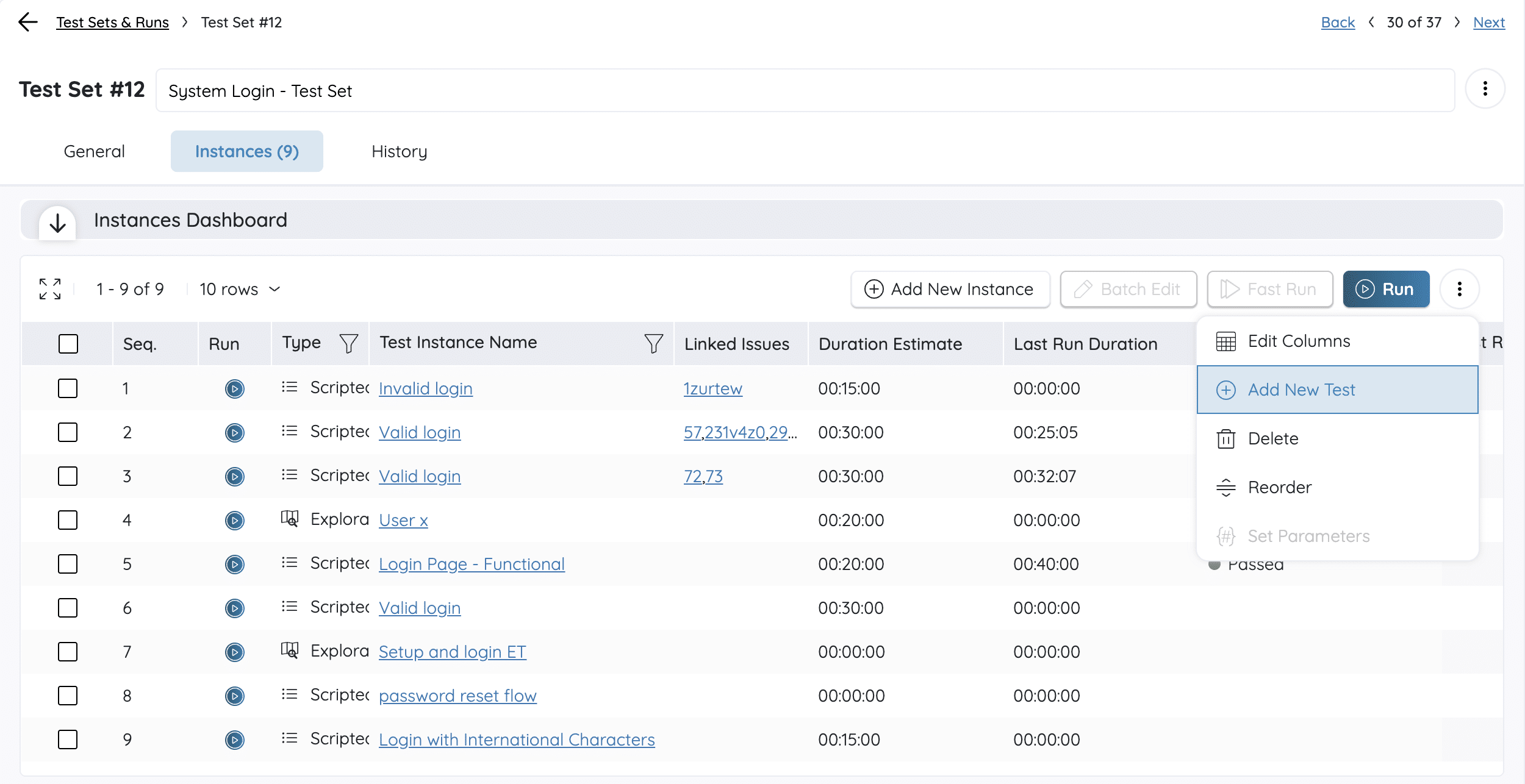Run instance 5 Login Page Functional play icon
This screenshot has width=1525, height=784.
coord(234,564)
